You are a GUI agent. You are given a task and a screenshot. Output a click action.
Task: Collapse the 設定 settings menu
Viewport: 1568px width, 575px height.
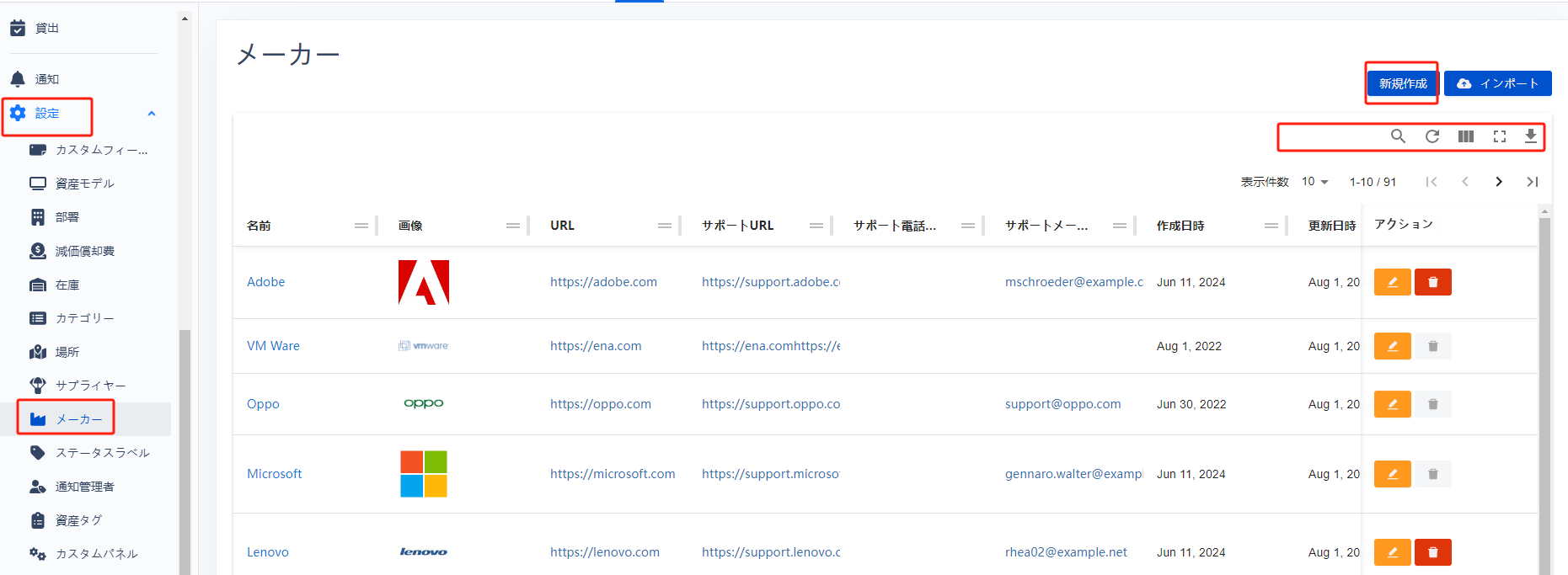(152, 114)
